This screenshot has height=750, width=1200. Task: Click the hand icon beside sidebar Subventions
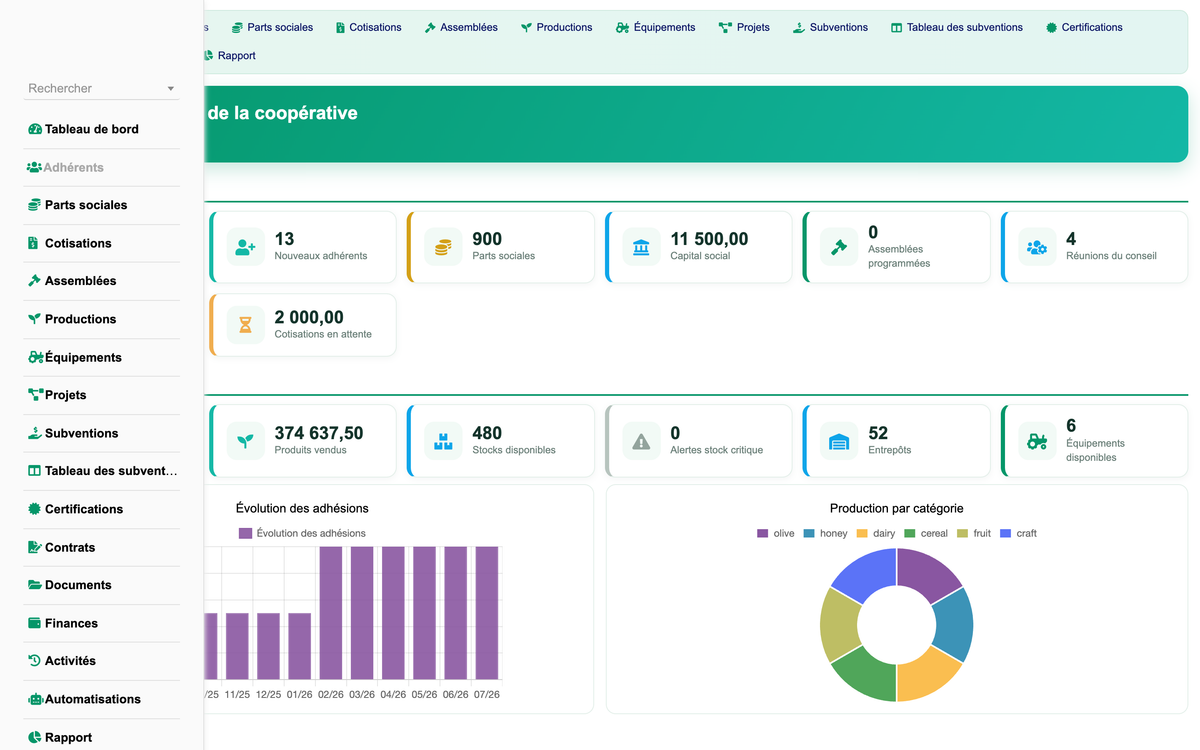point(35,433)
